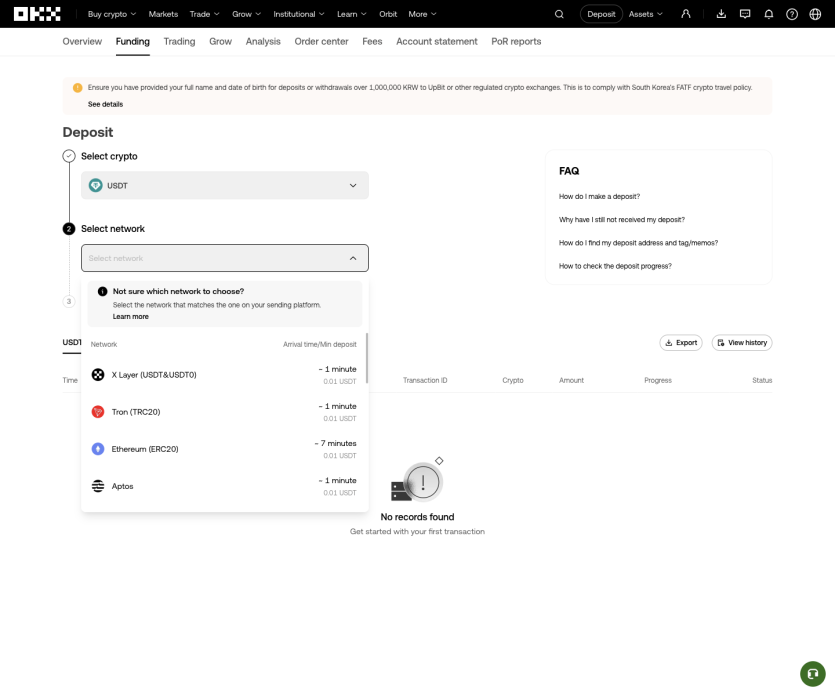Click the download app icon
This screenshot has height=696, width=835.
pyautogui.click(x=721, y=14)
